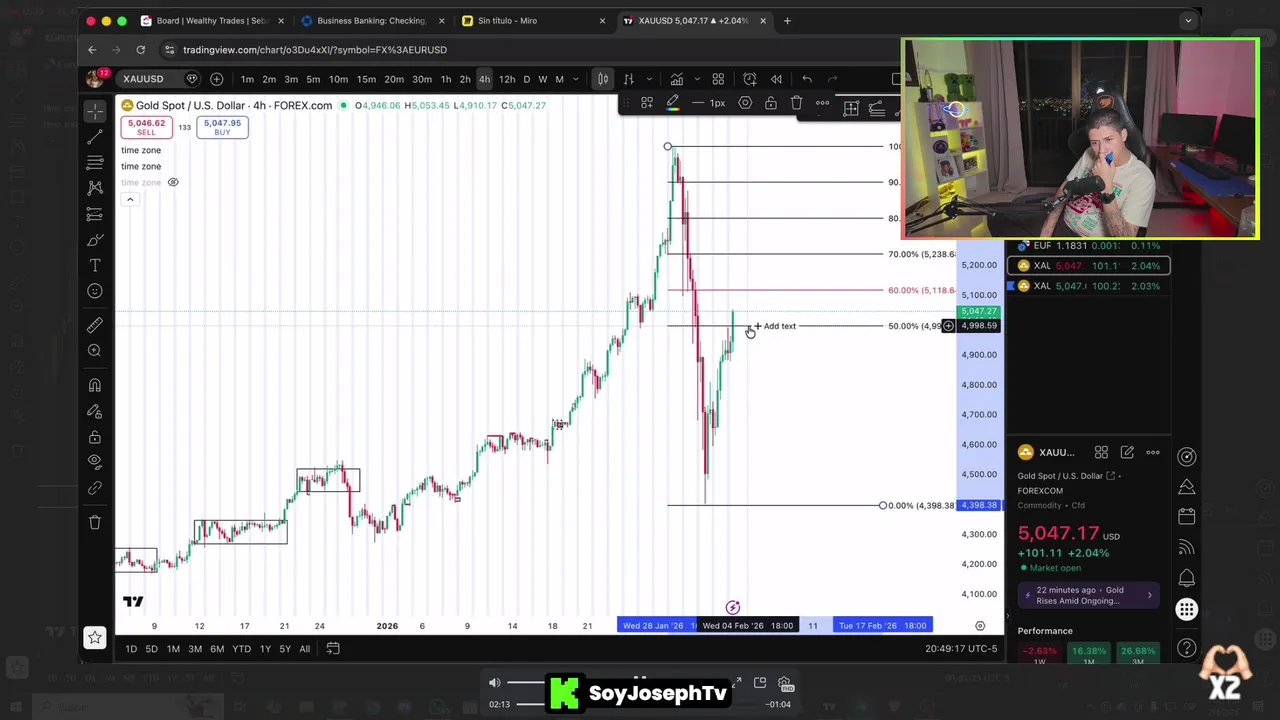
Task: Open price scale settings gear
Action: [980, 626]
